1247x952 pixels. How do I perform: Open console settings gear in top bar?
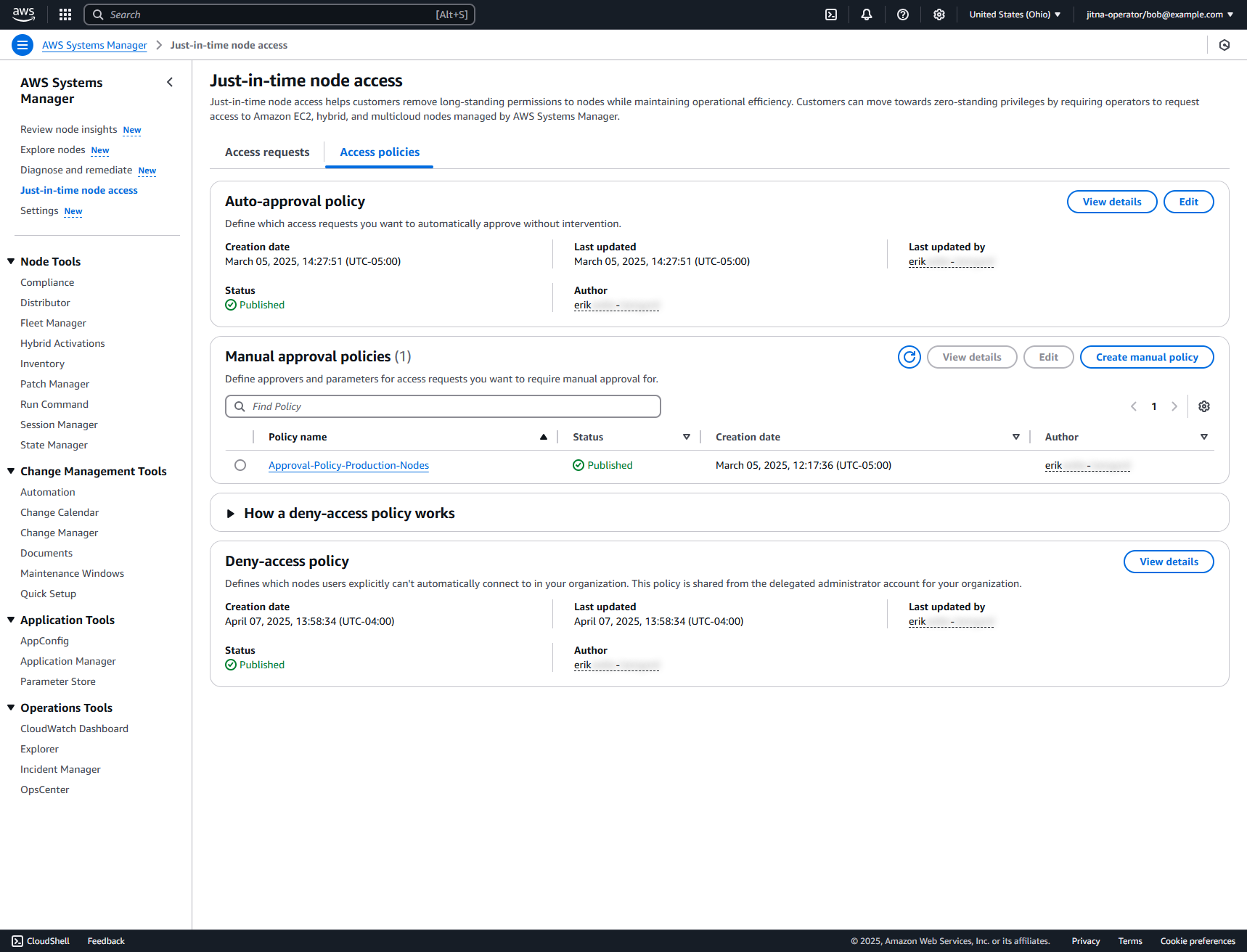pyautogui.click(x=939, y=15)
